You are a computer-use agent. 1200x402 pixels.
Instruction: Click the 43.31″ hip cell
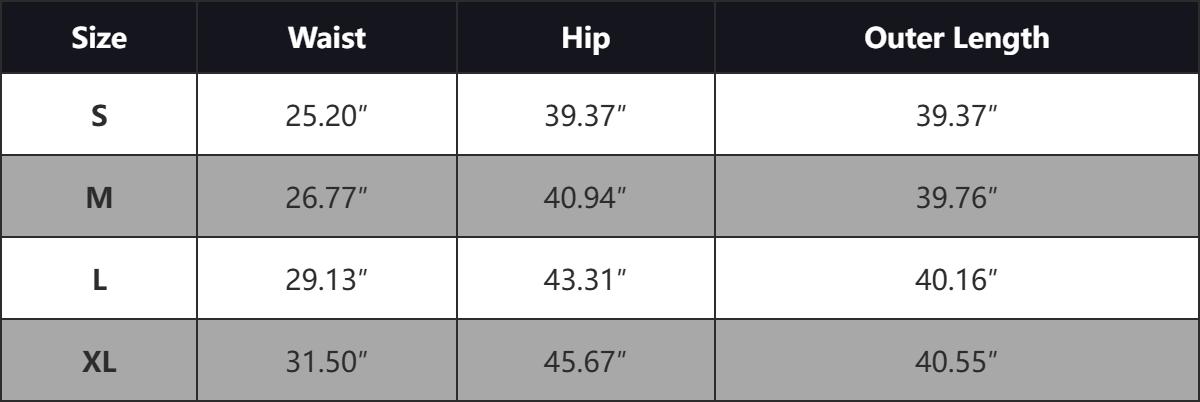point(586,280)
